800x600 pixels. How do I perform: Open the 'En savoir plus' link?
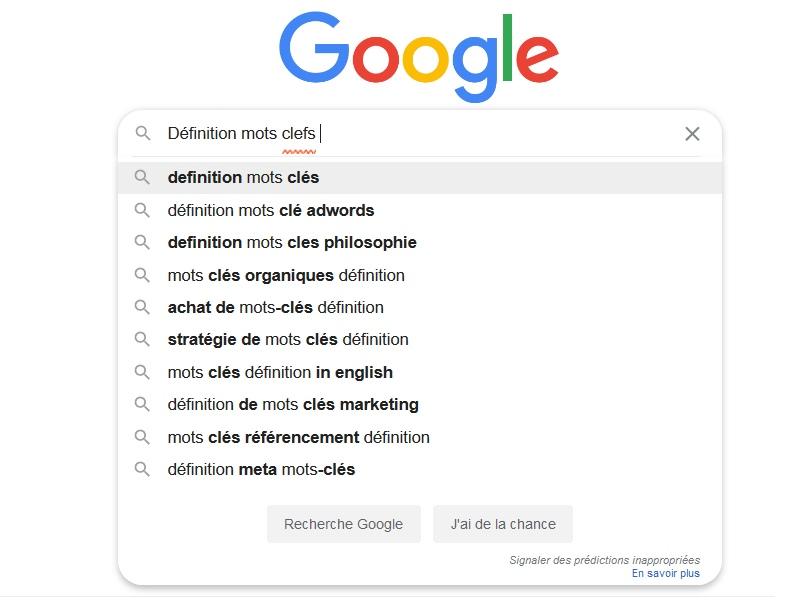tap(665, 573)
